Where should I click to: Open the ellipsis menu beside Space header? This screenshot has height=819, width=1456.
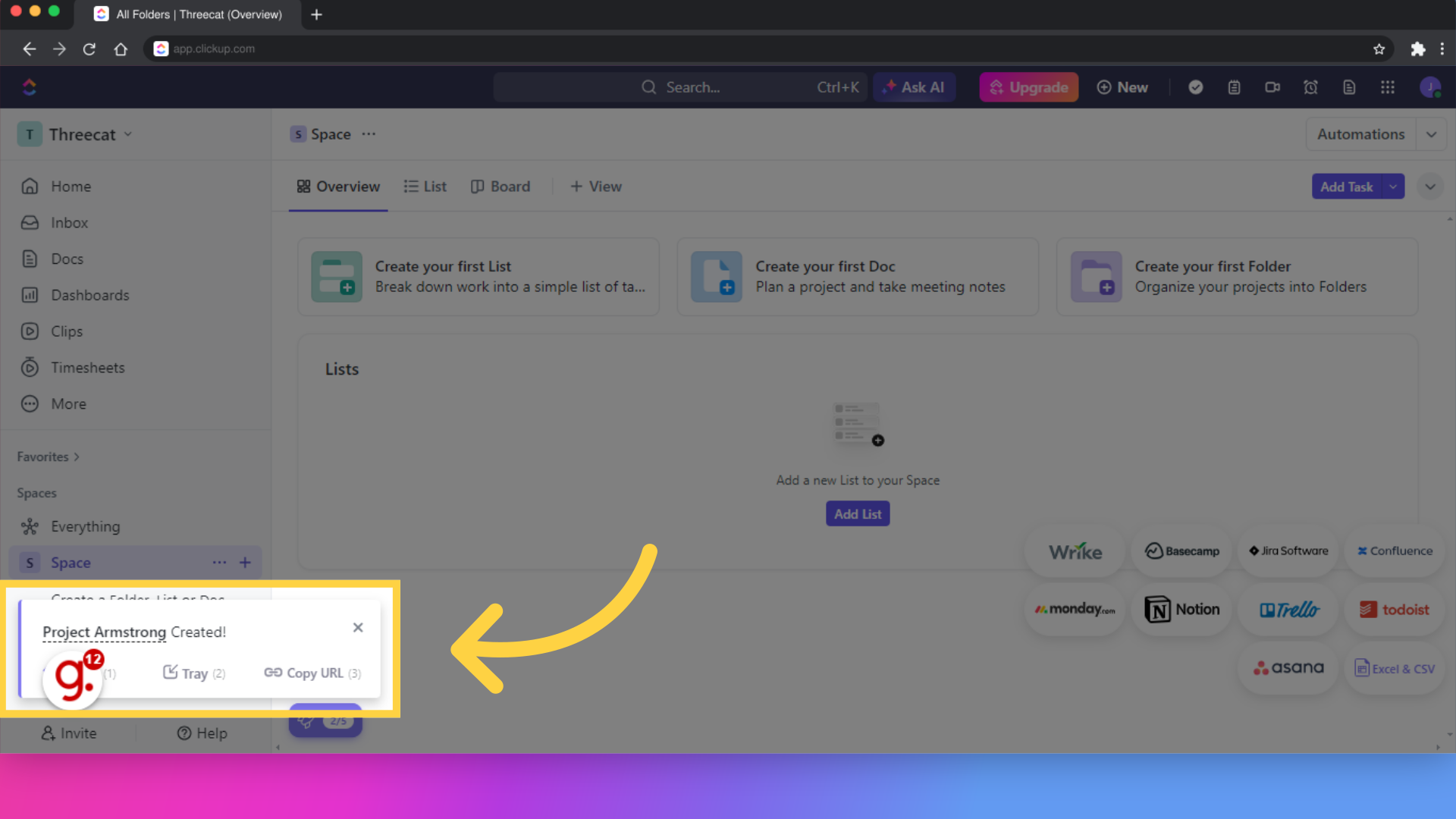tap(369, 134)
